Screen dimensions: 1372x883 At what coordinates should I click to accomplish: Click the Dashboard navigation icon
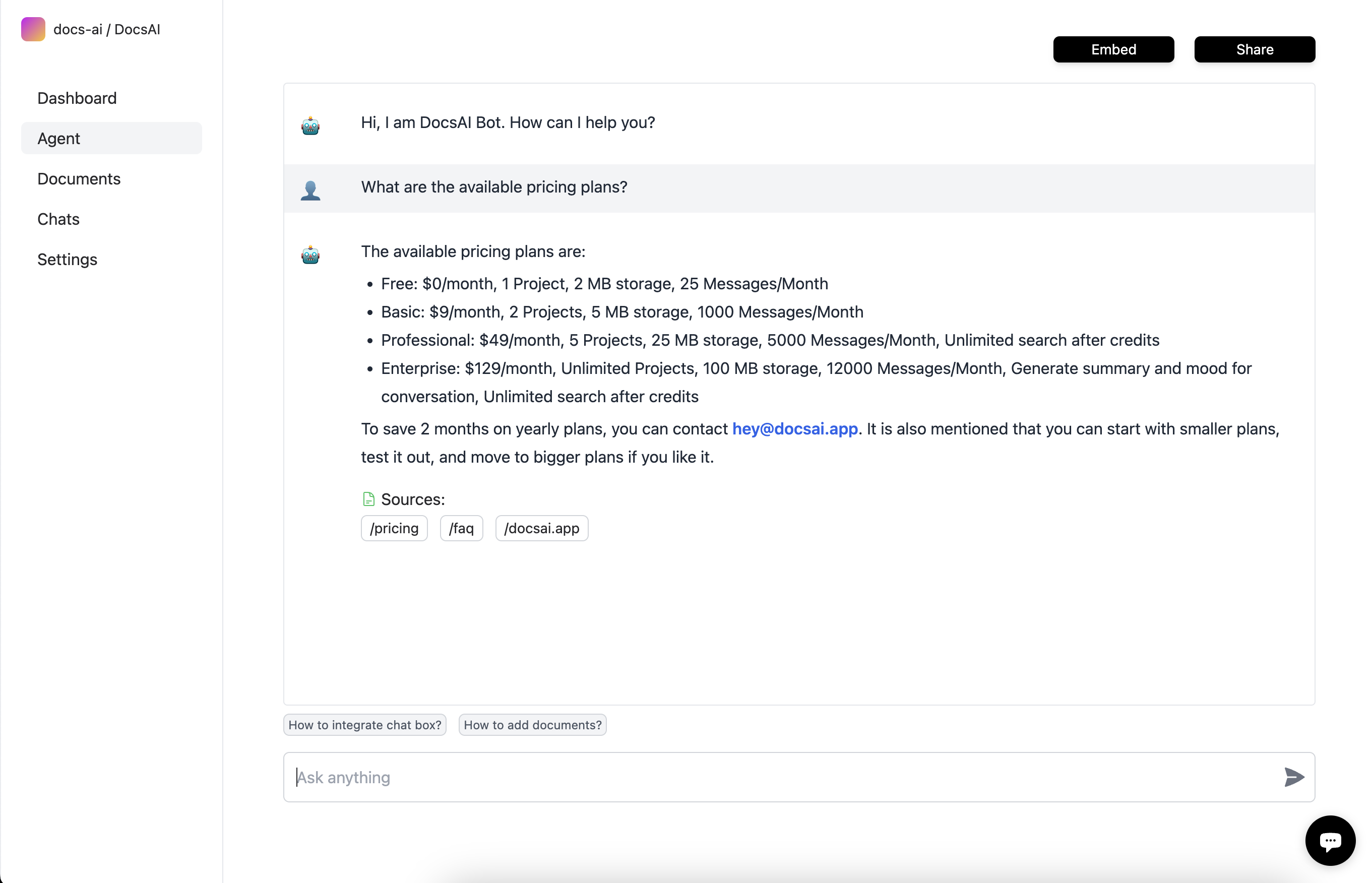point(77,97)
